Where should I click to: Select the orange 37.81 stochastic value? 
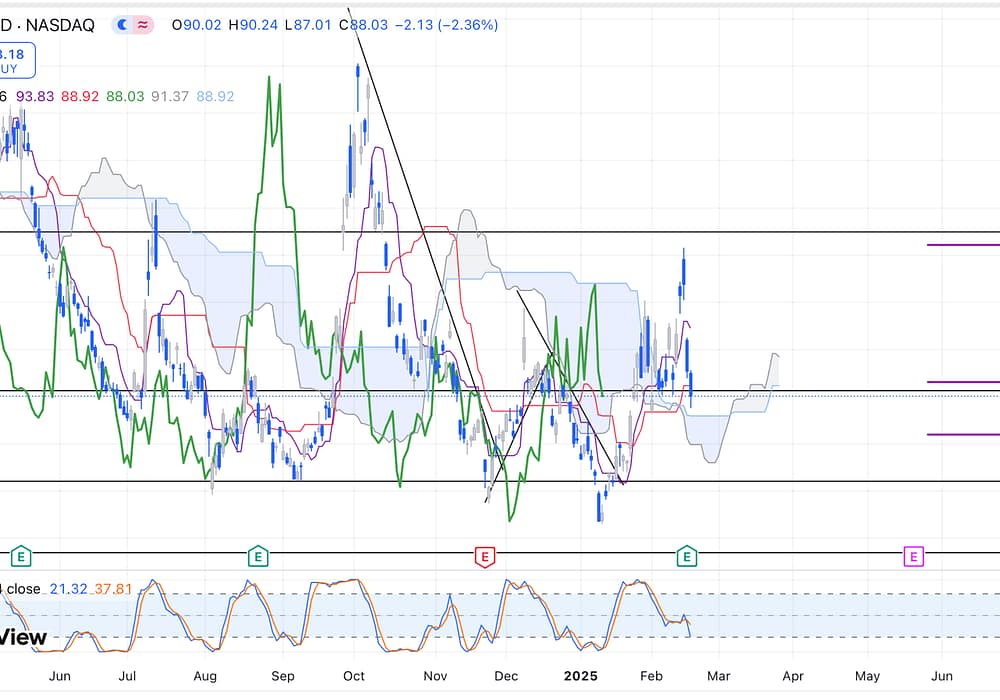point(111,589)
